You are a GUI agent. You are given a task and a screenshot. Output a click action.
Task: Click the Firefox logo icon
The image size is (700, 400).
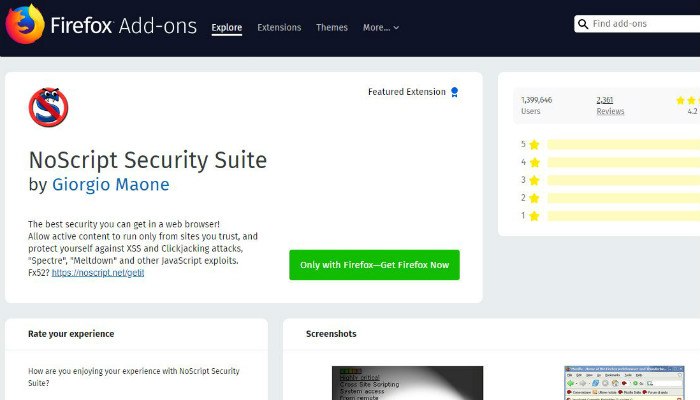pyautogui.click(x=25, y=25)
